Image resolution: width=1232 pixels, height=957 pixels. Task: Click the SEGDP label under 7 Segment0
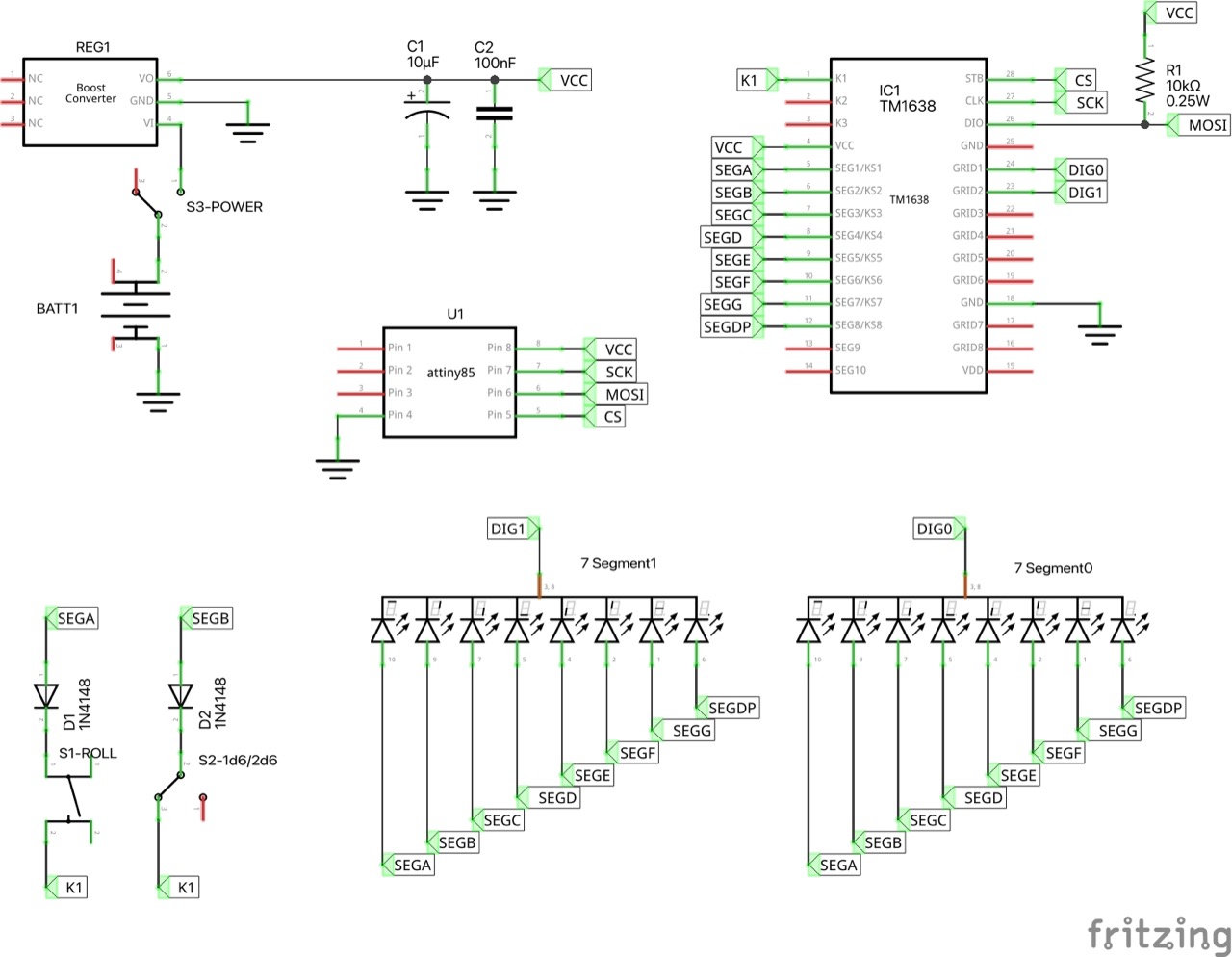(x=1154, y=708)
